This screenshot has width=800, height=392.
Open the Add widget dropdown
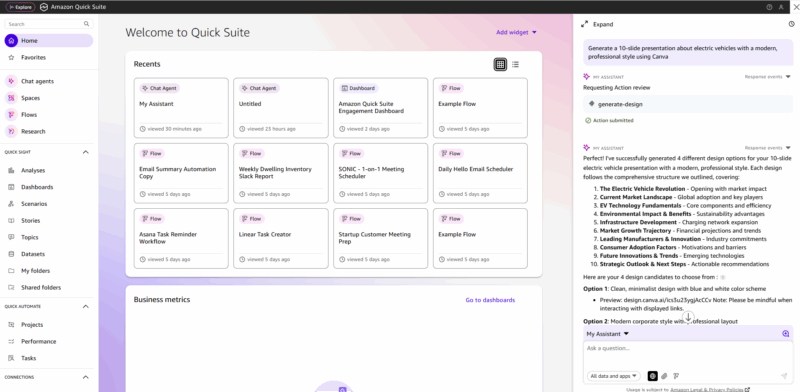[x=516, y=32]
